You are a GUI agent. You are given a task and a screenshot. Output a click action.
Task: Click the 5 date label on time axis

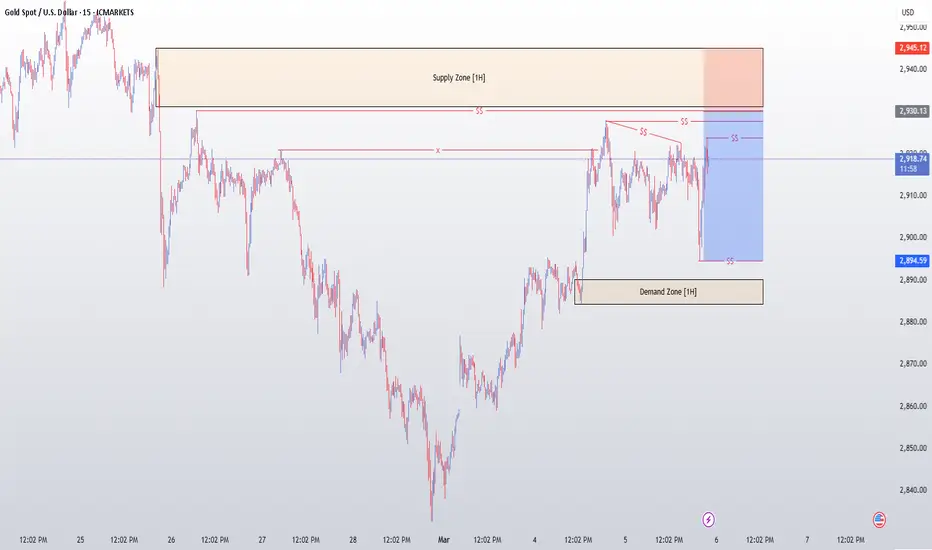pos(625,540)
